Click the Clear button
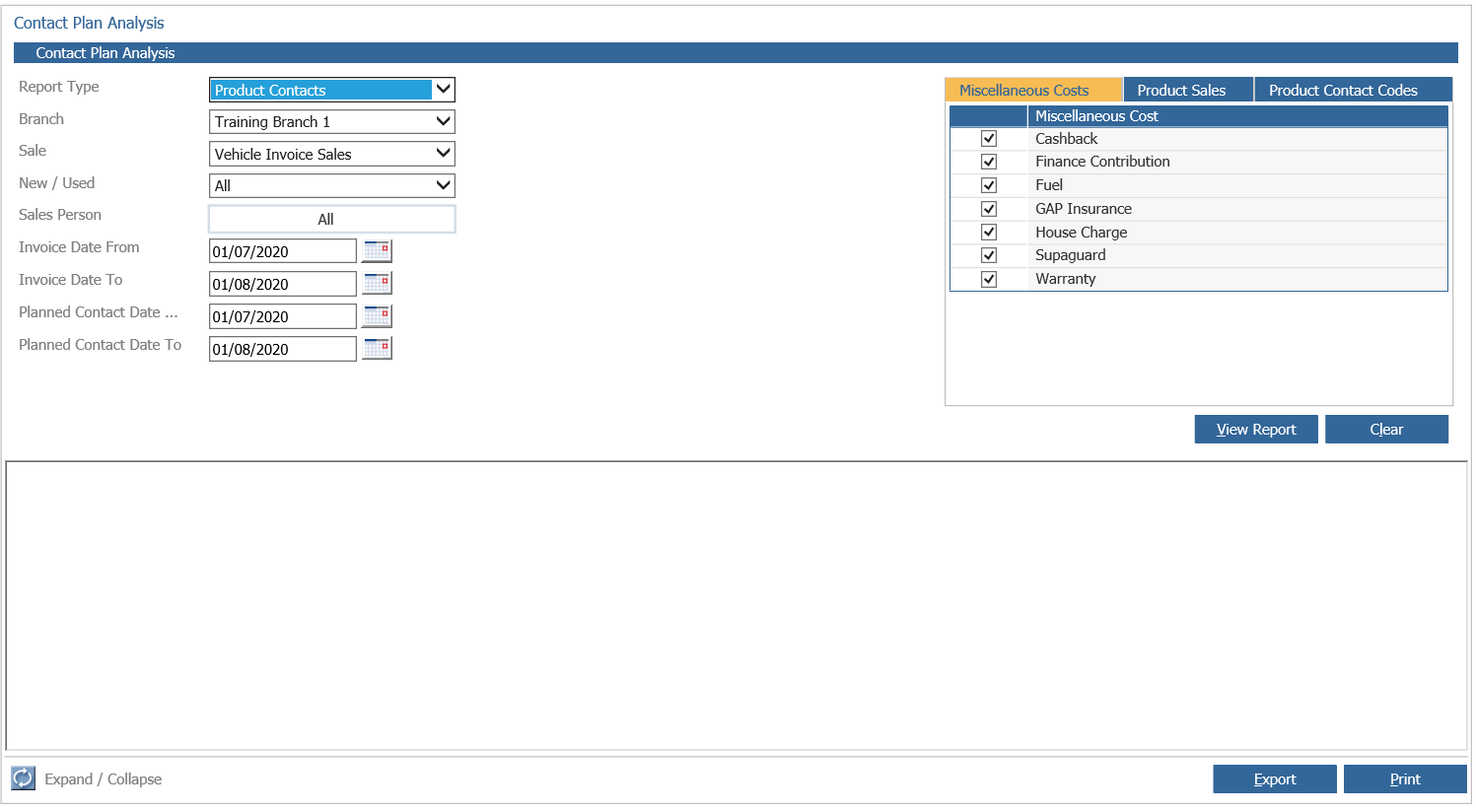The height and width of the screenshot is (812, 1476). click(1386, 429)
